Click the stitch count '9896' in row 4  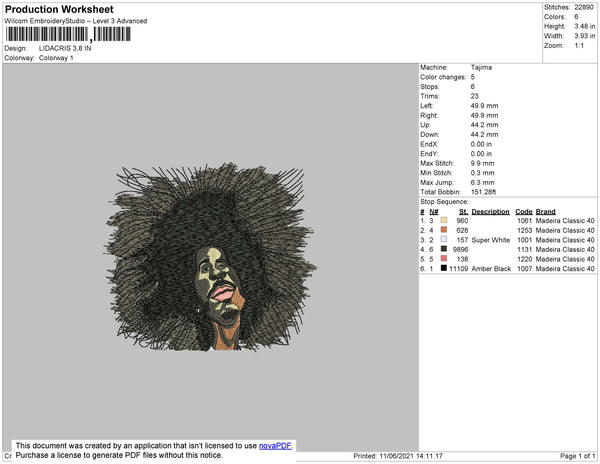point(460,249)
